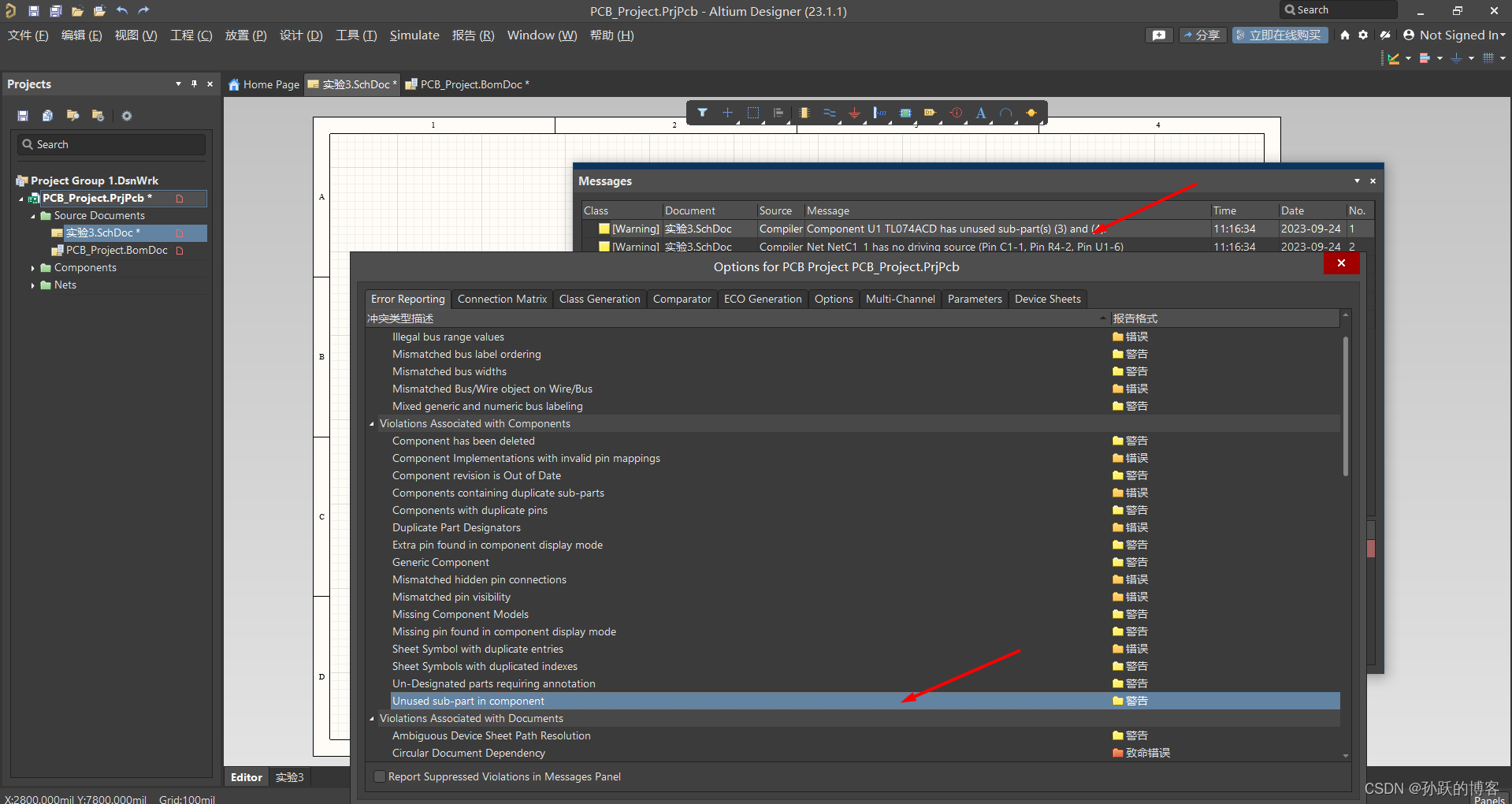This screenshot has width=1512, height=804.
Task: Click the violations list vertical scrollbar
Action: point(1345,405)
